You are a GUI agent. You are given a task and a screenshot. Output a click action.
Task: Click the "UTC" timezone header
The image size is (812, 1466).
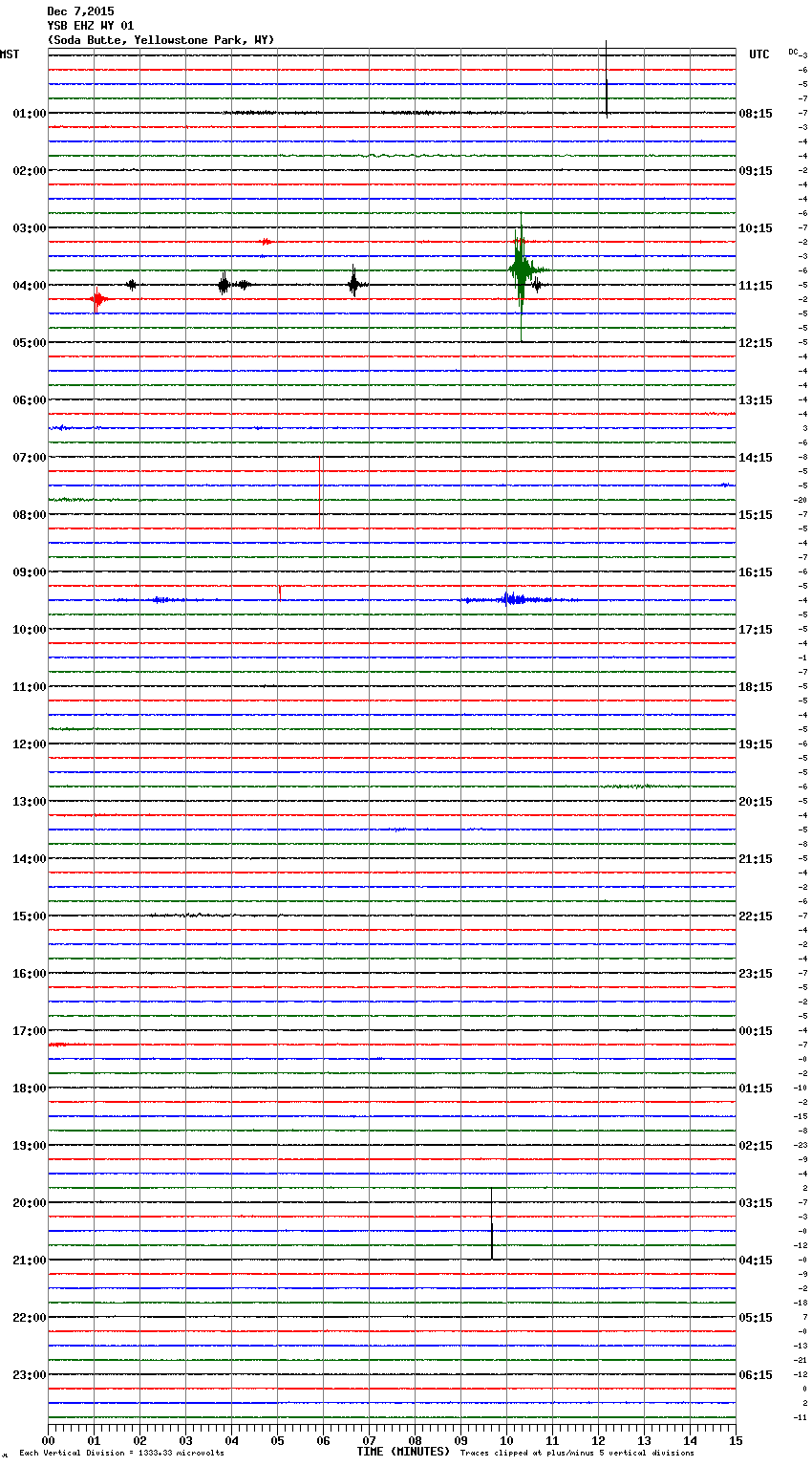[759, 54]
